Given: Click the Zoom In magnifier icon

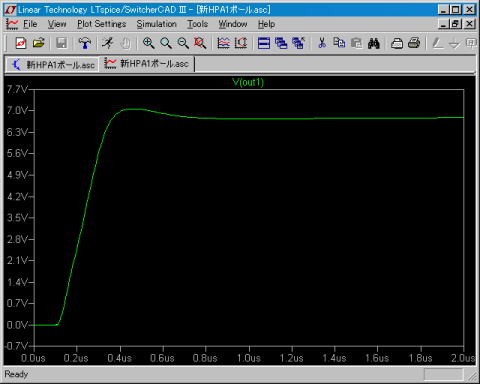Looking at the screenshot, I should tap(148, 43).
